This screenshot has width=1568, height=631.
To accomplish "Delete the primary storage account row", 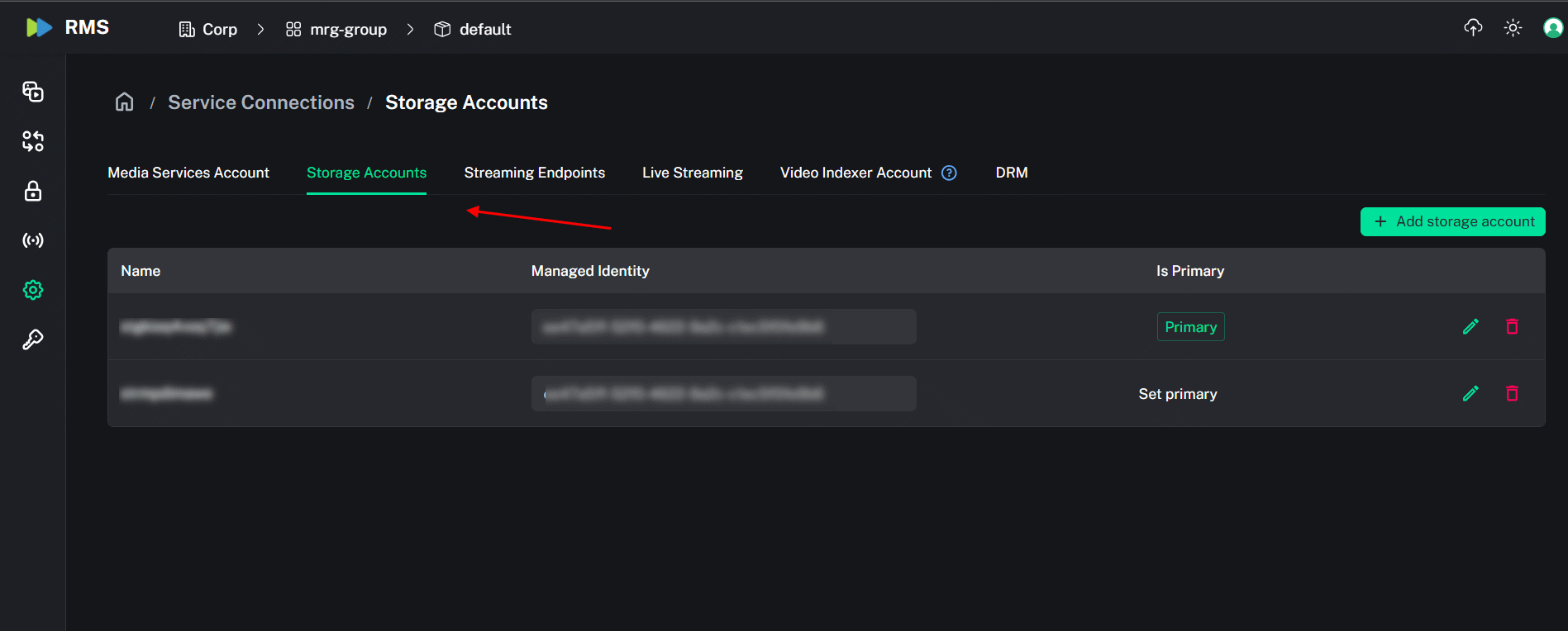I will 1512,326.
